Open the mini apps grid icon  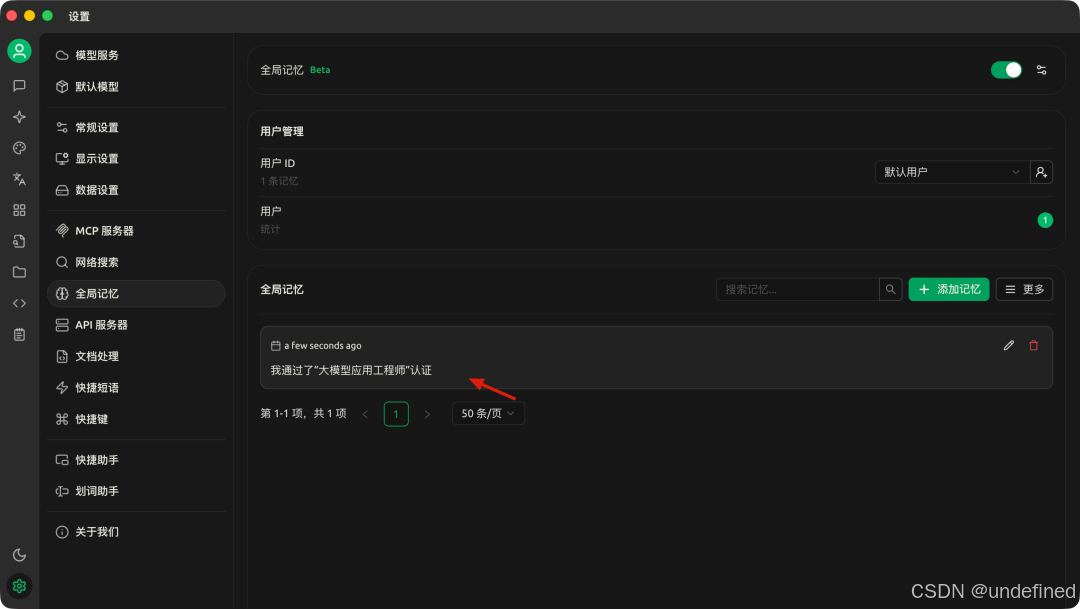[x=19, y=210]
